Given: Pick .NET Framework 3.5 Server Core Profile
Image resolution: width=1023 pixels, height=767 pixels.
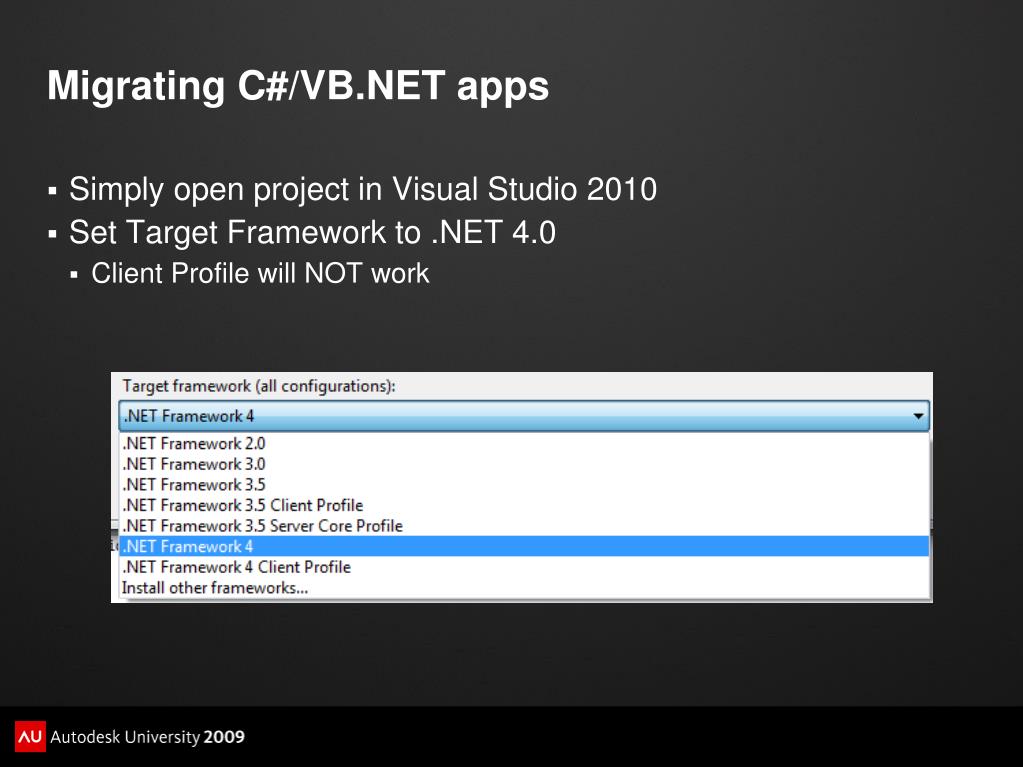Looking at the screenshot, I should [525, 526].
